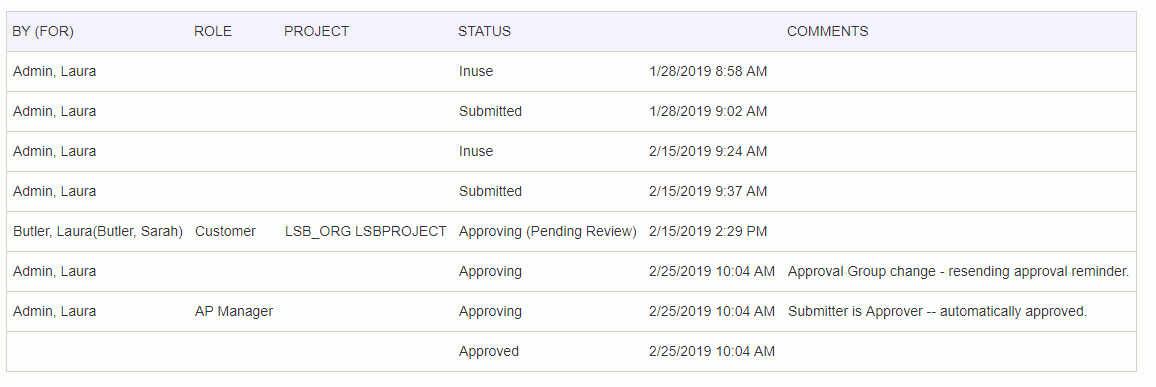1156x387 pixels.
Task: Click the Customer role cell
Action: point(226,231)
